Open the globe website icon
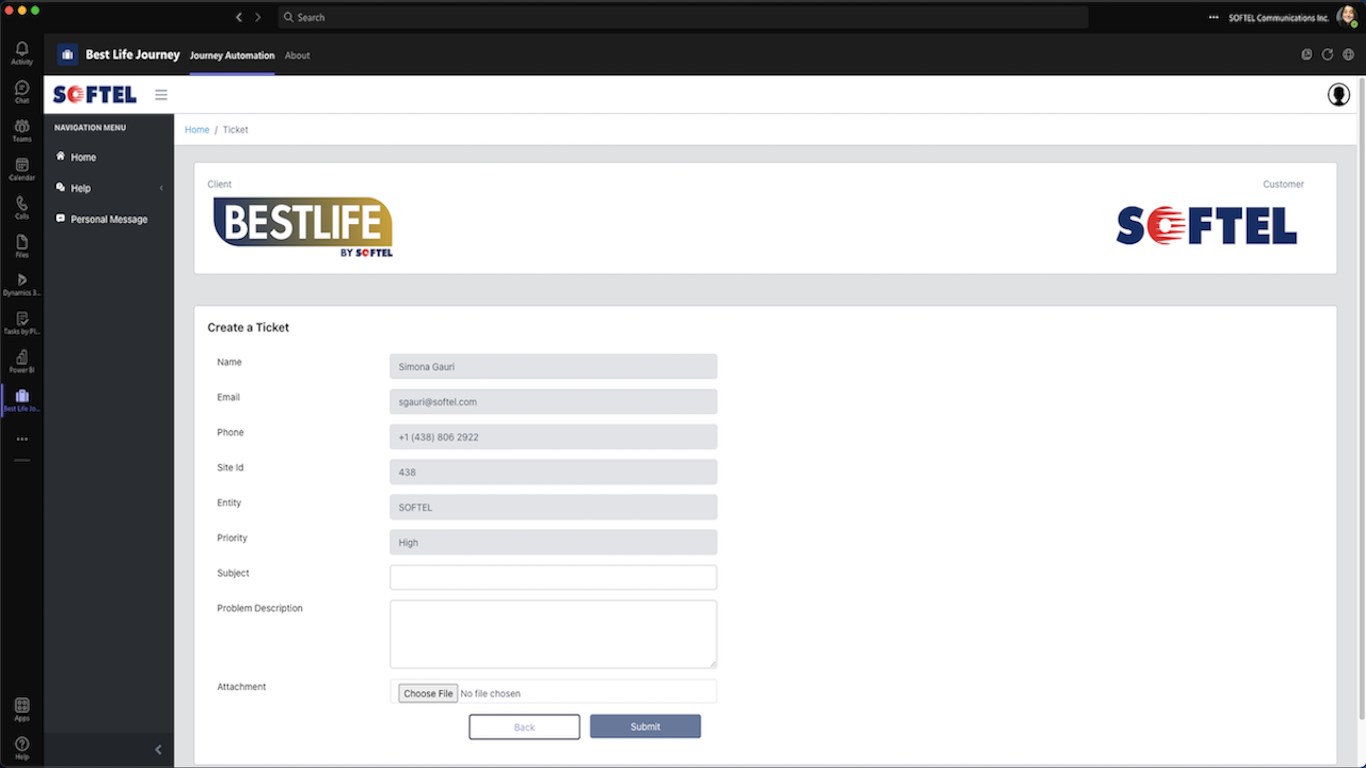 click(x=1348, y=55)
